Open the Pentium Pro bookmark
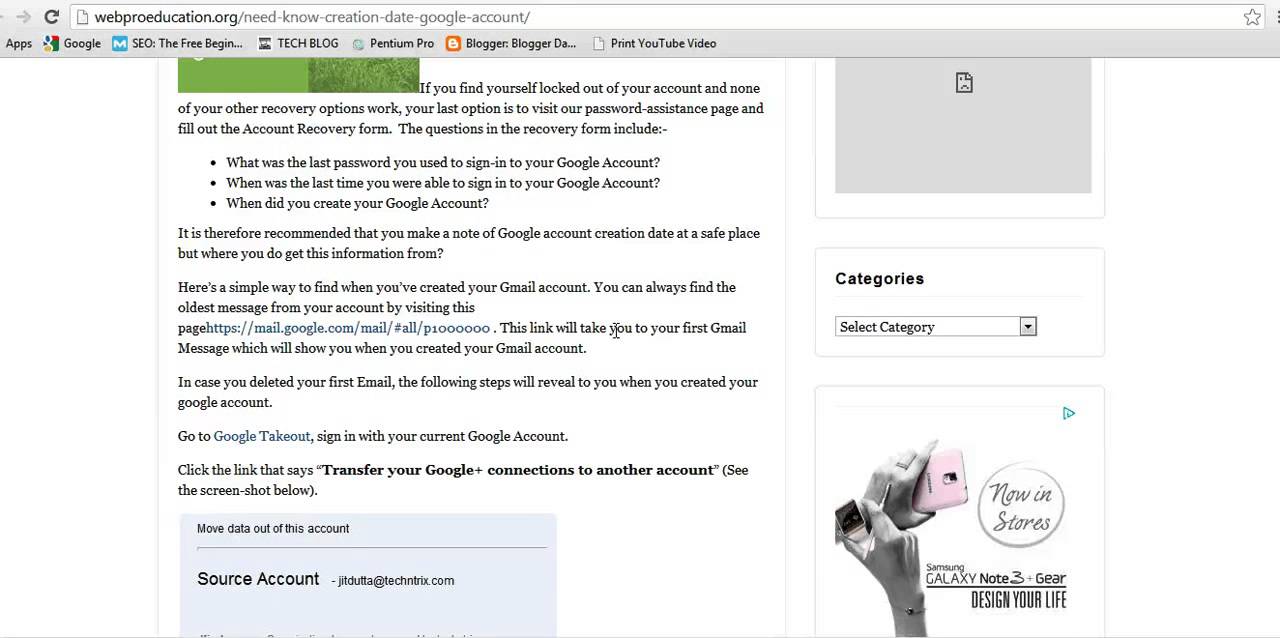The height and width of the screenshot is (638, 1280). pyautogui.click(x=392, y=43)
